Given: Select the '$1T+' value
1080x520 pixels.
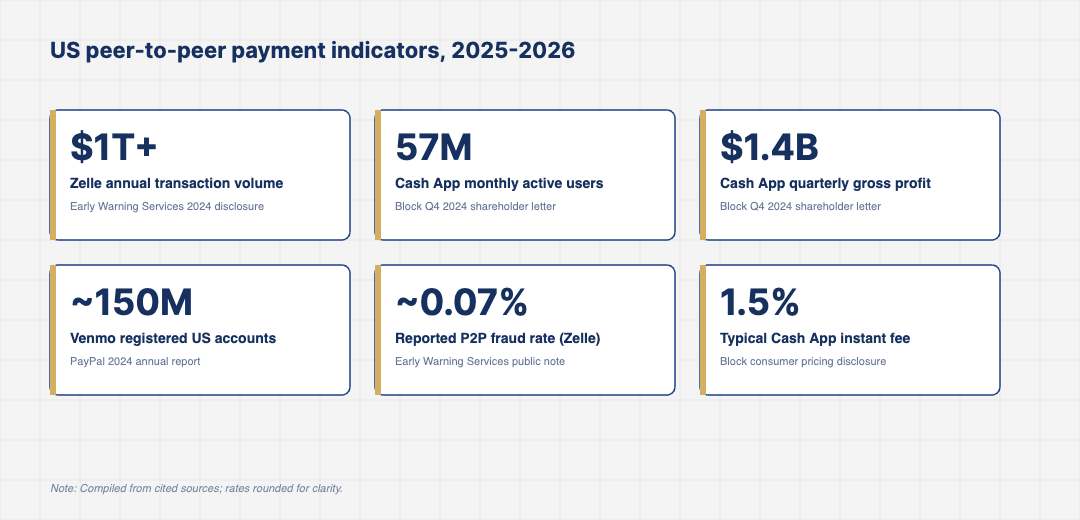Looking at the screenshot, I should [114, 147].
